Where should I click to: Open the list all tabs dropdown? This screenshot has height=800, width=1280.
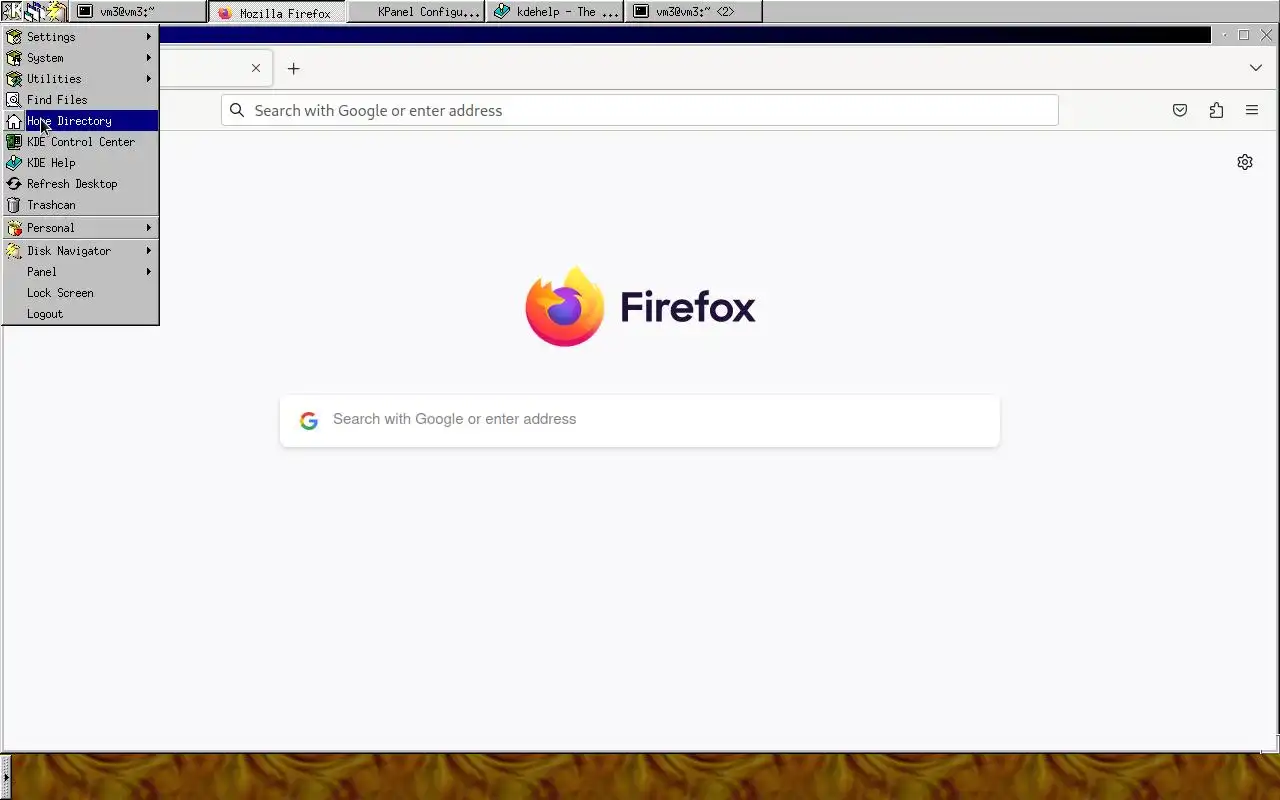(1256, 68)
